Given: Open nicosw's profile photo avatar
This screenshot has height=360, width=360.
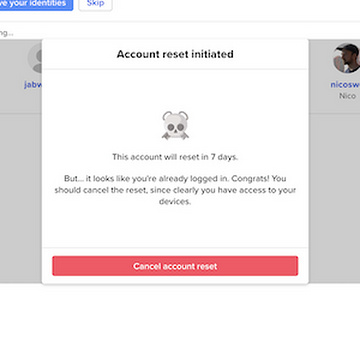Looking at the screenshot, I should pos(347,58).
